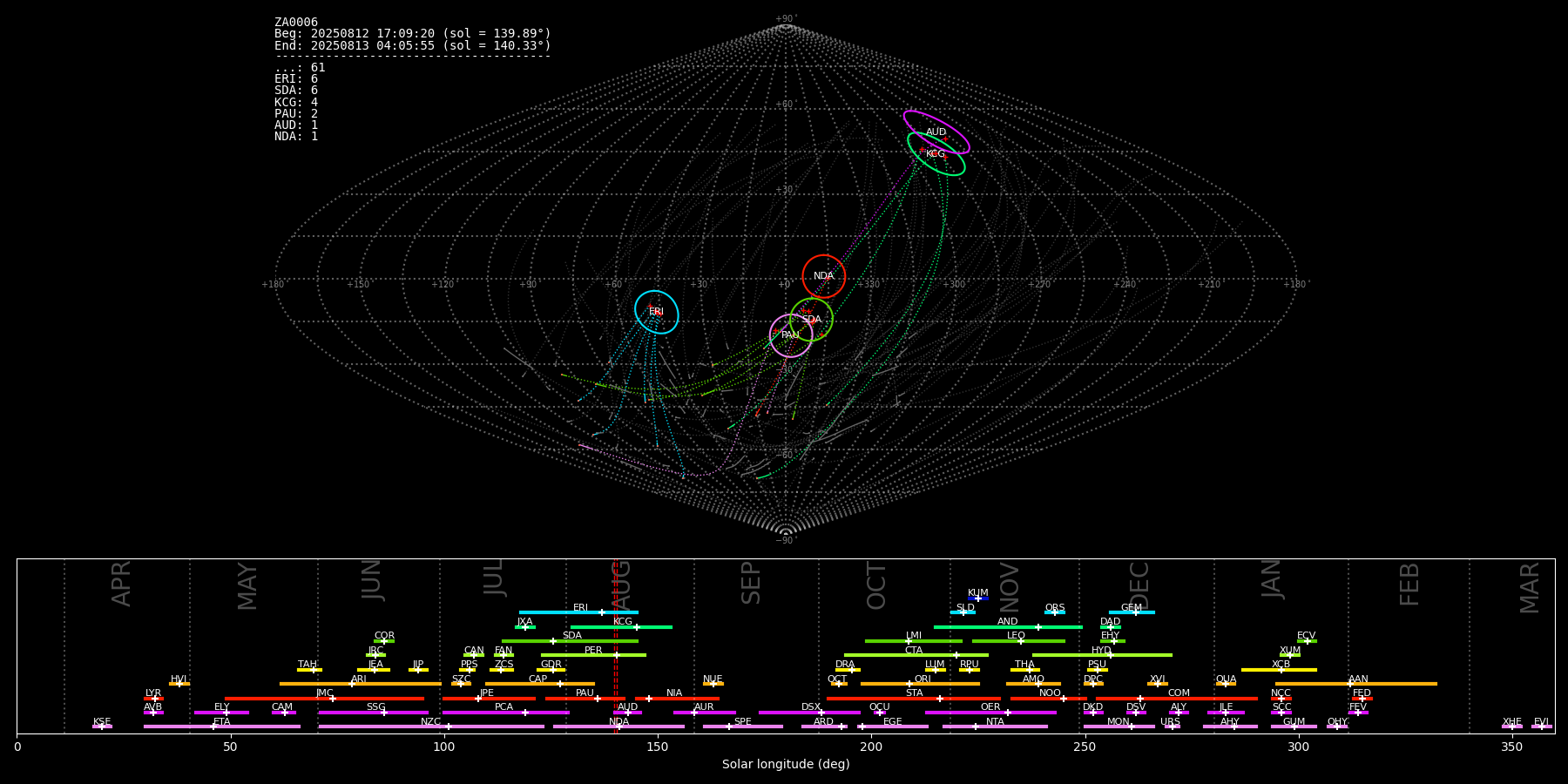Click the JMC shower bar on timeline
Viewport: 1568px width, 784px height.
(325, 699)
